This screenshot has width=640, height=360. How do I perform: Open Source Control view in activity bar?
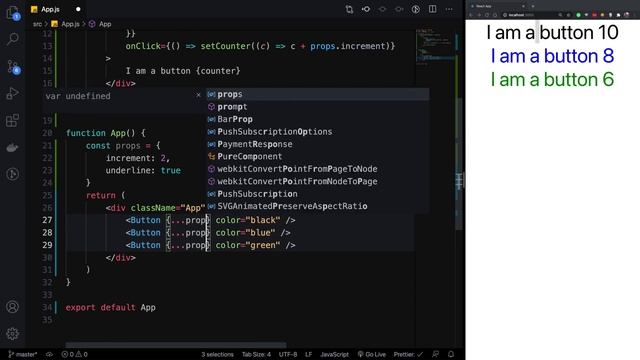tap(12, 67)
